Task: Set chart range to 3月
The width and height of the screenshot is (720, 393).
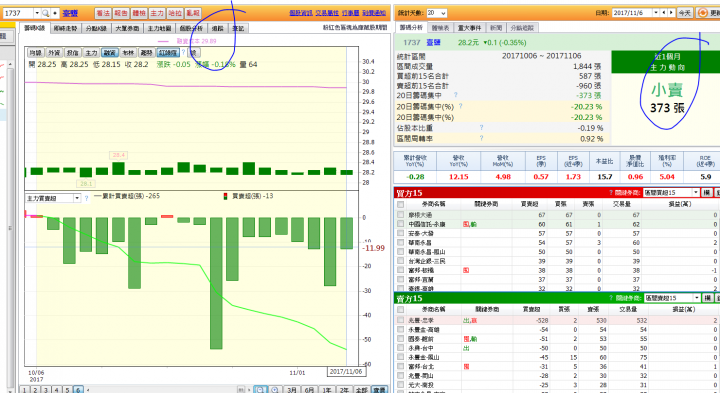Action: click(292, 390)
